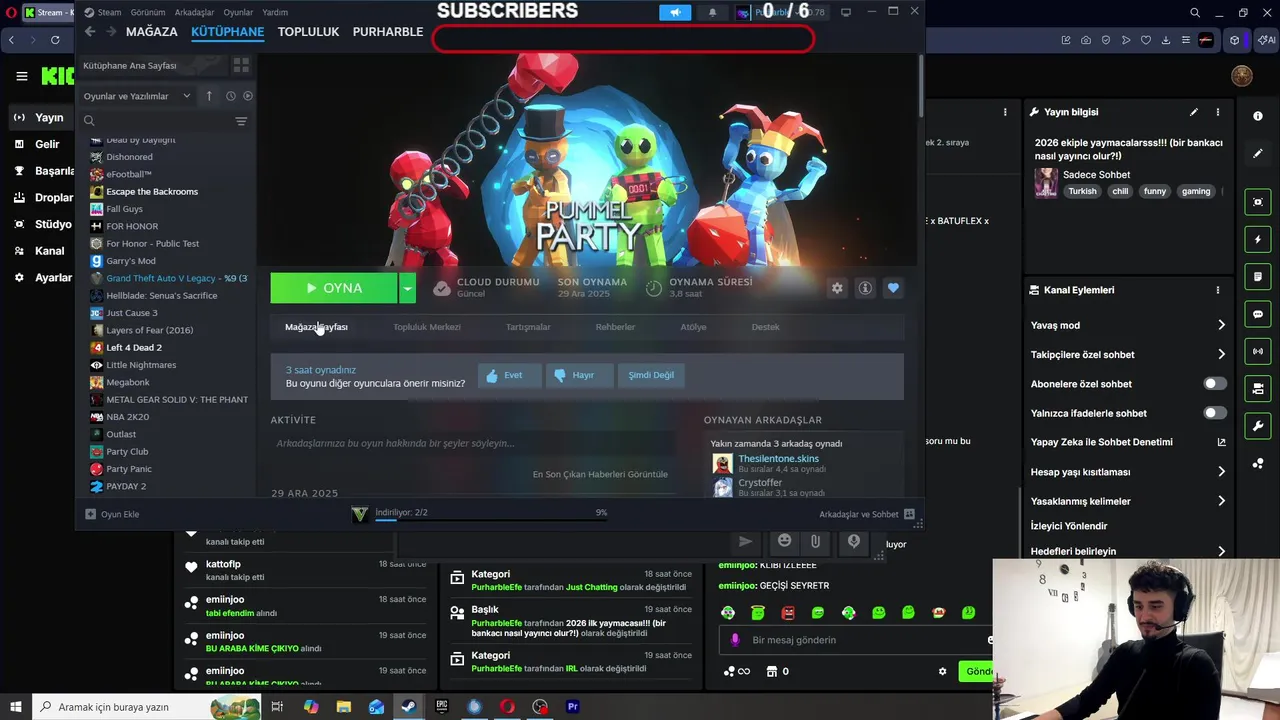This screenshot has width=1280, height=720.
Task: Open Steam library filter options icon
Action: [x=241, y=121]
